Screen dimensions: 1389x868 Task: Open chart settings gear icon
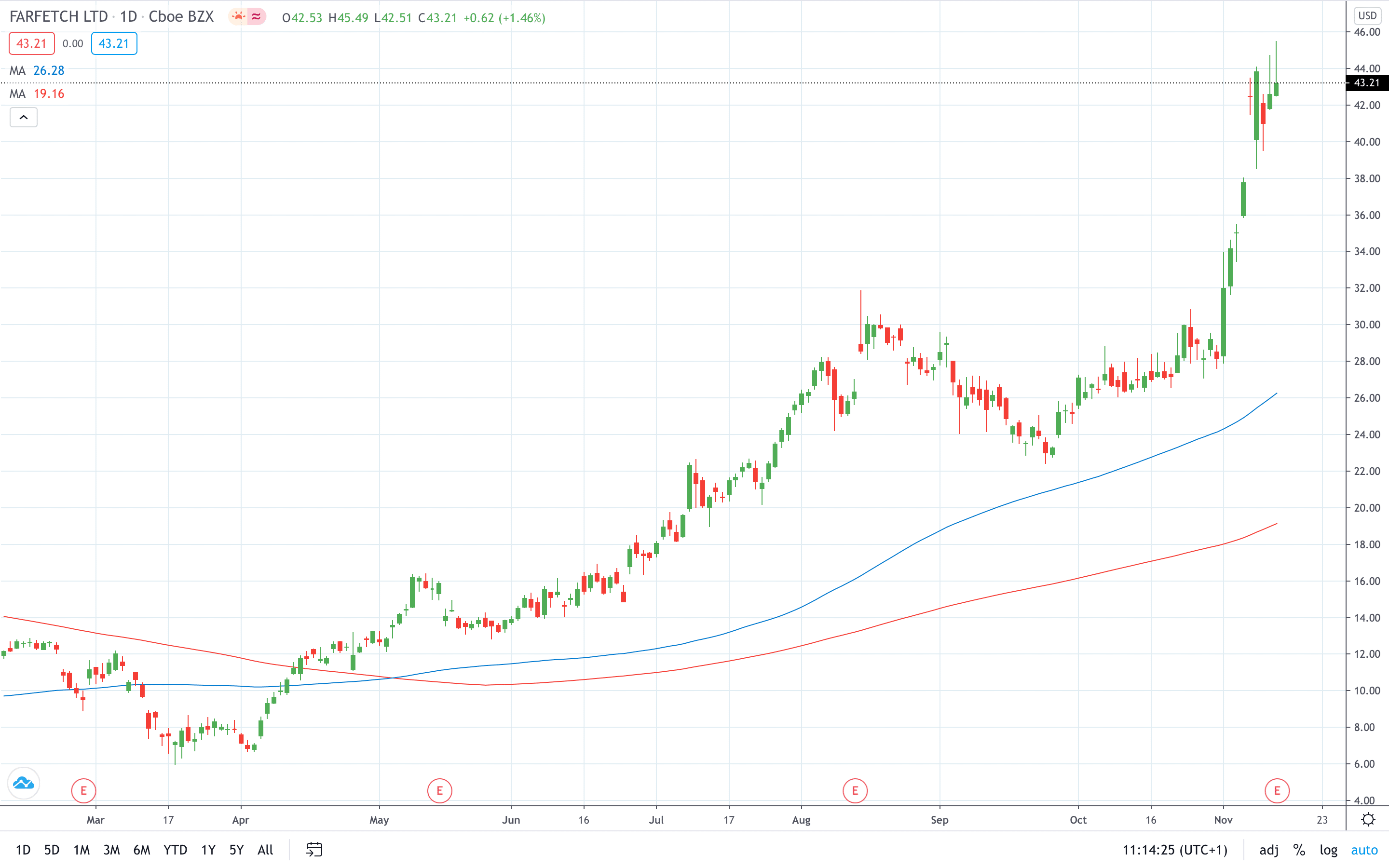click(1368, 819)
